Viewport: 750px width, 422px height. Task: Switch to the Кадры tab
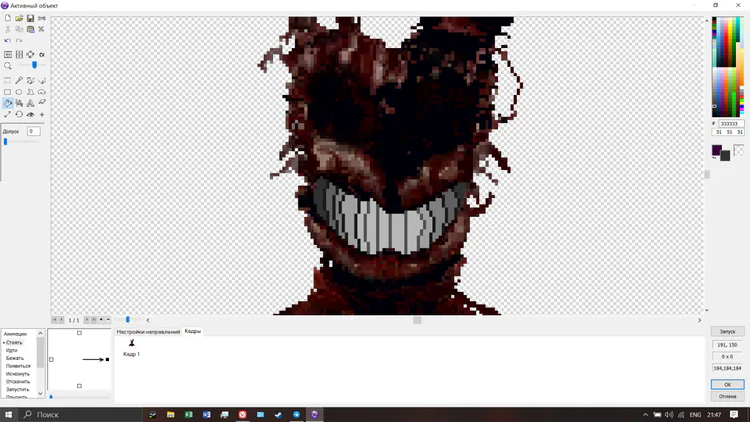(x=193, y=331)
